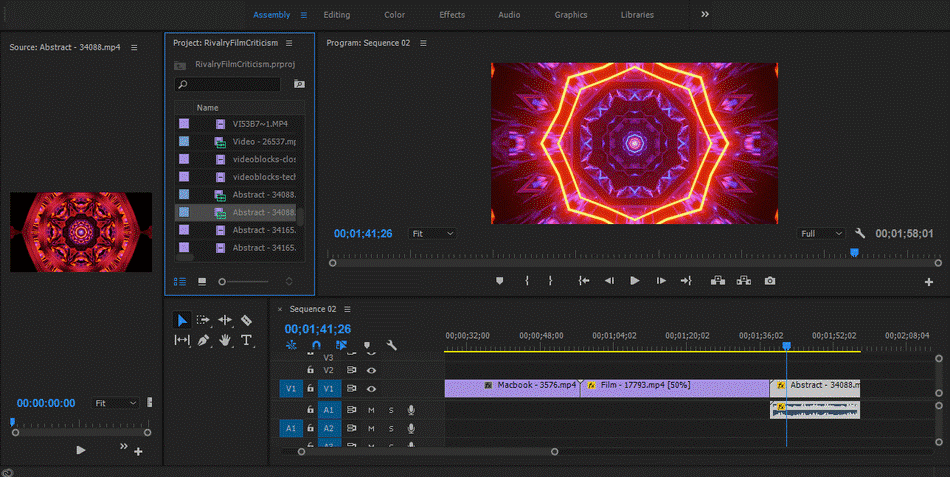Select the Pen tool
This screenshot has height=477, width=950.
[203, 341]
